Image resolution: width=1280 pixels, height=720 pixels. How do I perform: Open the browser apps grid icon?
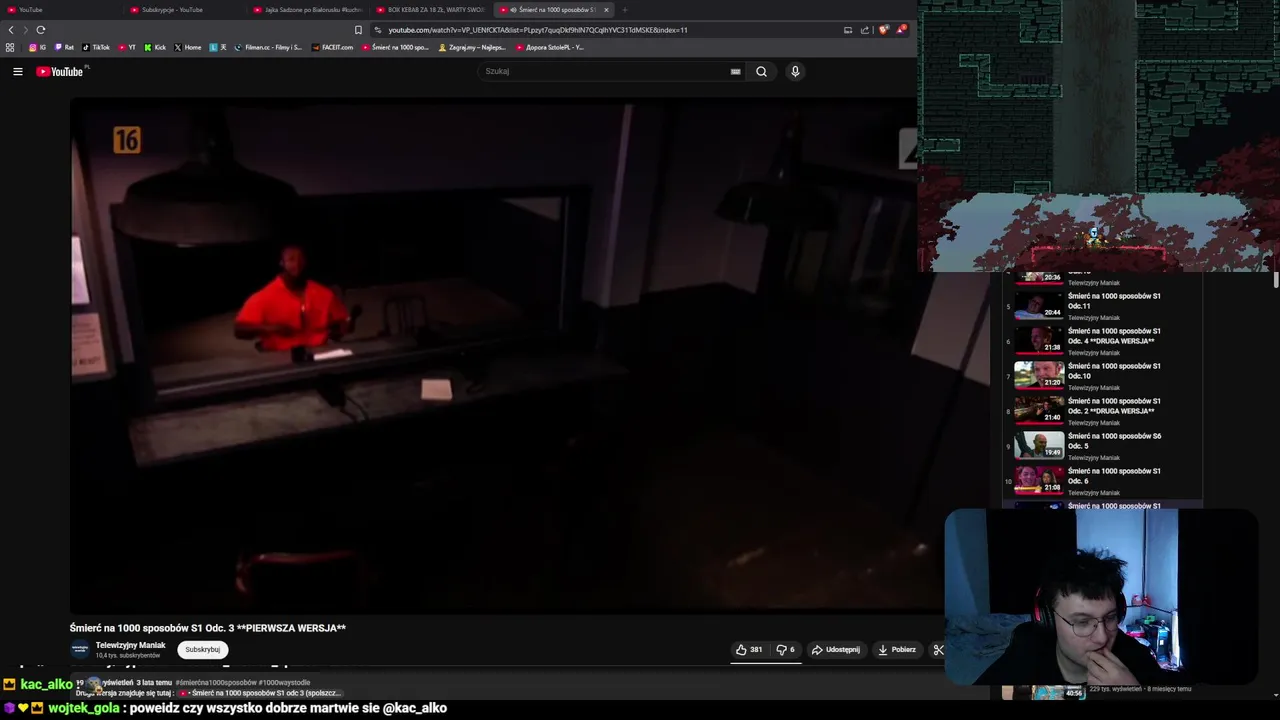click(x=10, y=47)
